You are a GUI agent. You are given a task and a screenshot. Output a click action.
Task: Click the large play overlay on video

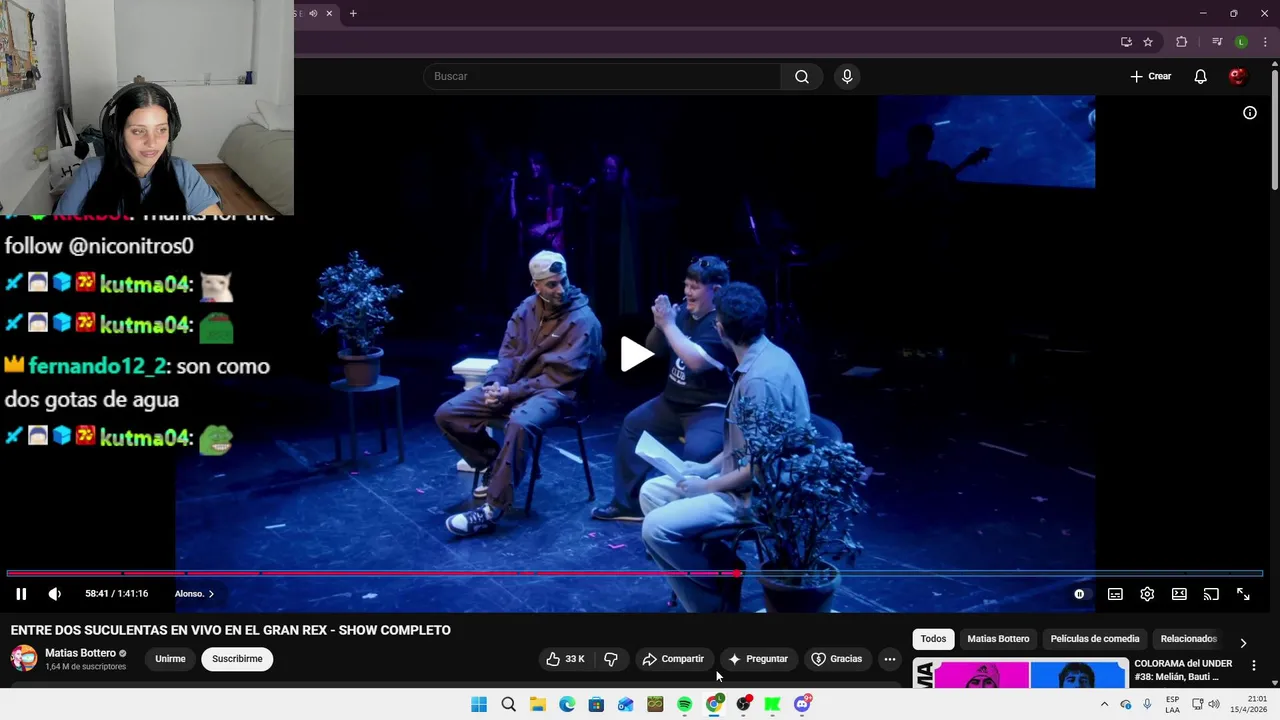click(636, 354)
